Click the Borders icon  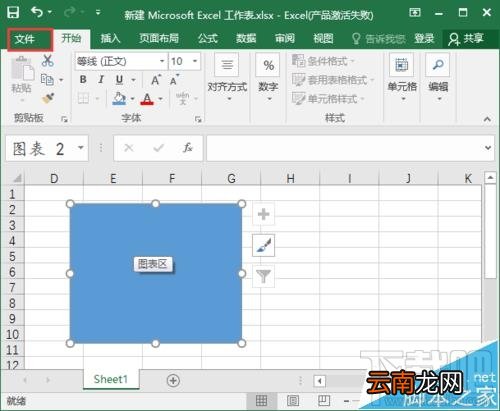tap(83, 99)
